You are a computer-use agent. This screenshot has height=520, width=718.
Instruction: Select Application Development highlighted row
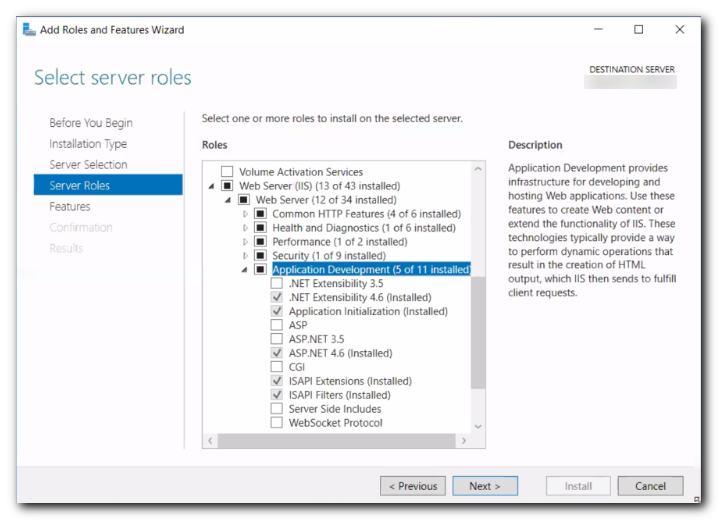(x=371, y=269)
